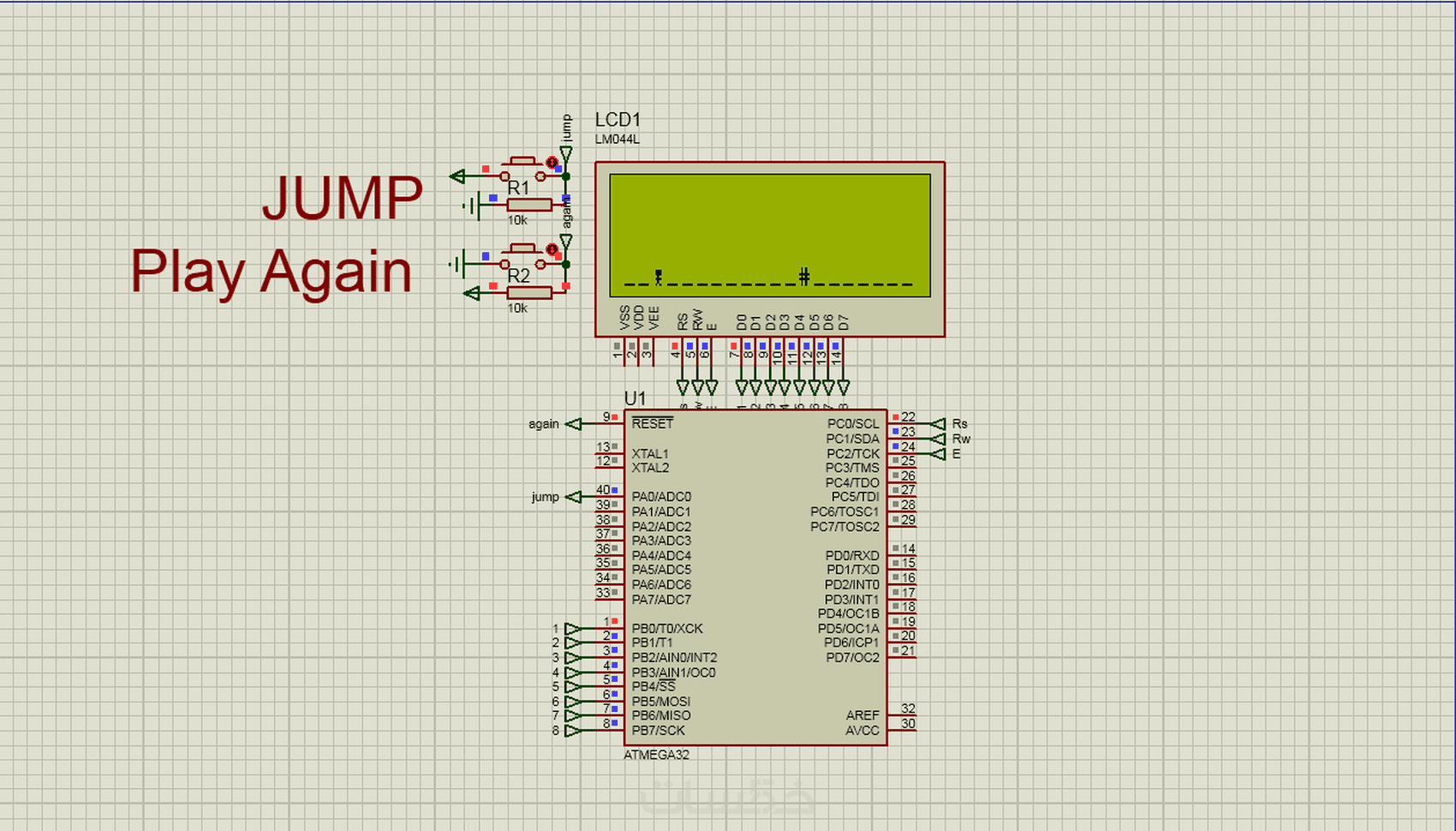Click the R2 reference label
1456x831 pixels.
click(x=519, y=275)
